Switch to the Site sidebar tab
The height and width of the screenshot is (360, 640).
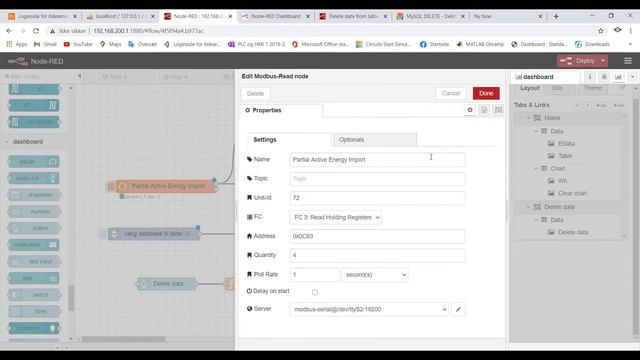[557, 88]
